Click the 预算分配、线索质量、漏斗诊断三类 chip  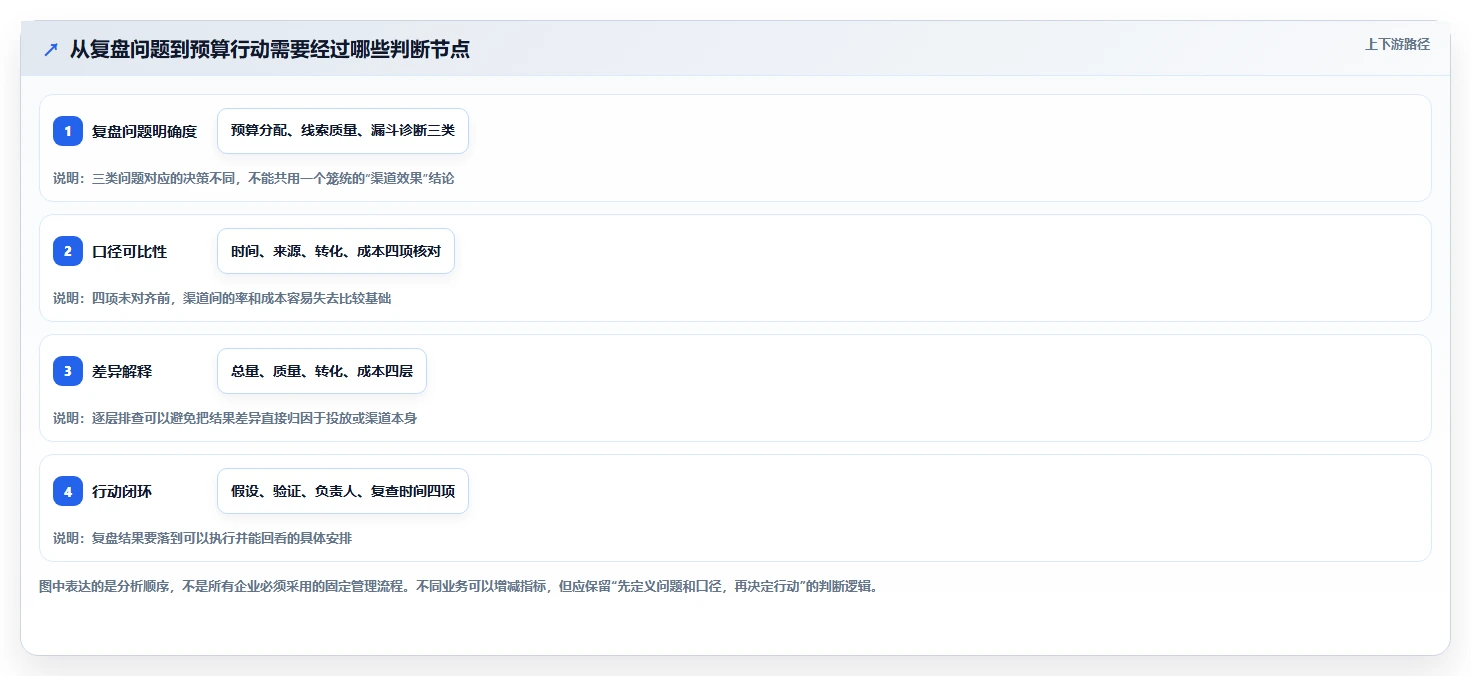pyautogui.click(x=343, y=131)
